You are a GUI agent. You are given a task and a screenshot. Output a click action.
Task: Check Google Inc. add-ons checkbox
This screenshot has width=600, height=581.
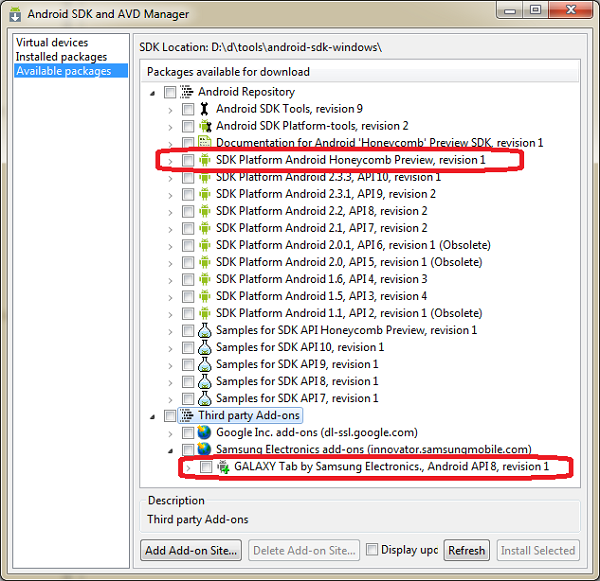click(188, 432)
